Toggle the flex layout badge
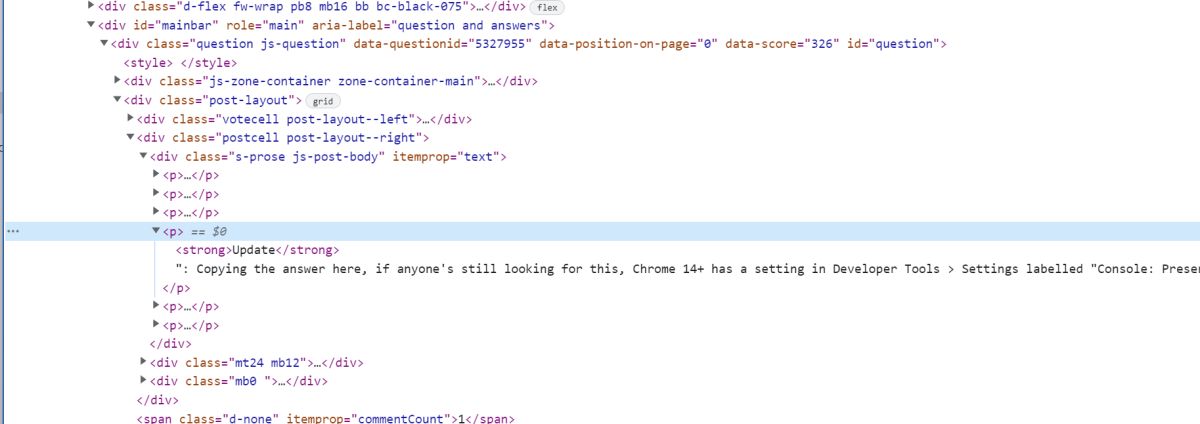The height and width of the screenshot is (424, 1200). 547,6
